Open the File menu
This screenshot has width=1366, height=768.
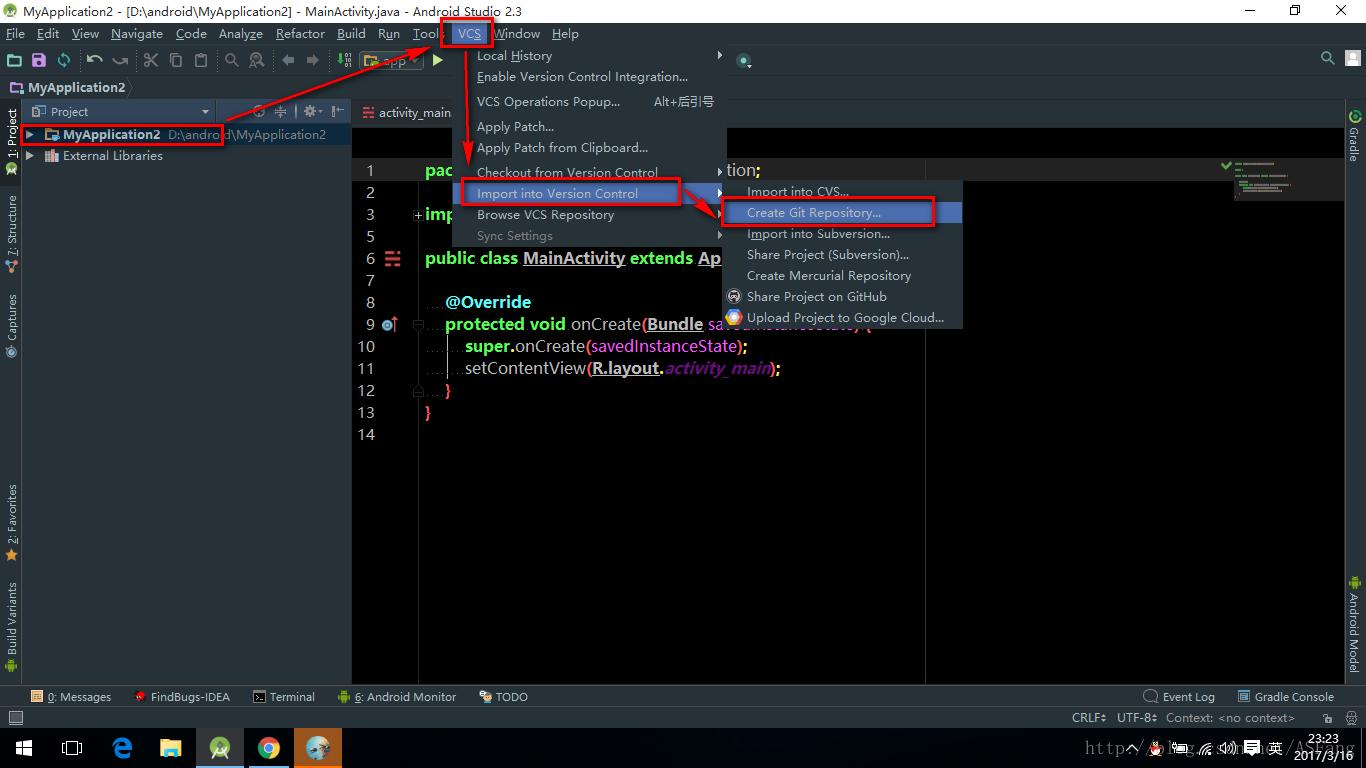(15, 33)
